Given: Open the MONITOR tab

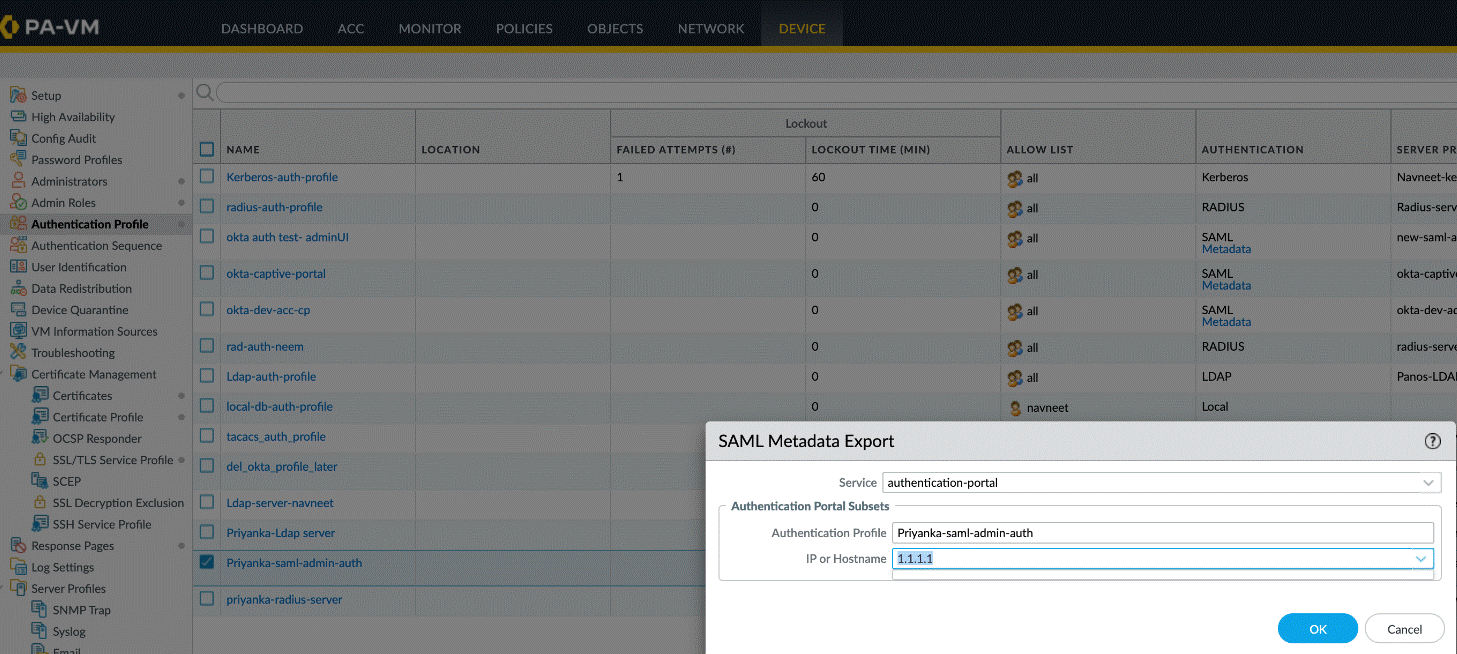Looking at the screenshot, I should (x=429, y=28).
